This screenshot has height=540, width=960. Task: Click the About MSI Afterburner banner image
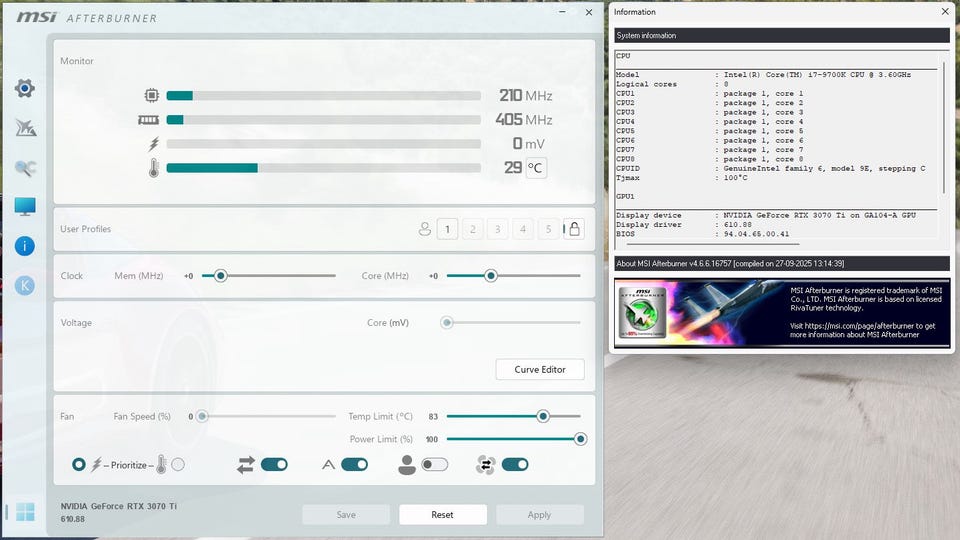782,313
